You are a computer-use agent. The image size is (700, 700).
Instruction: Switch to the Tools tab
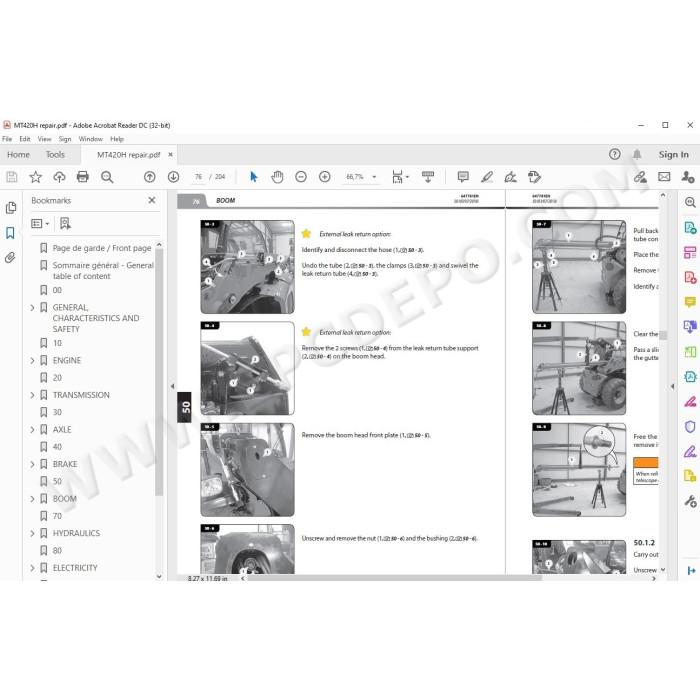pos(55,154)
